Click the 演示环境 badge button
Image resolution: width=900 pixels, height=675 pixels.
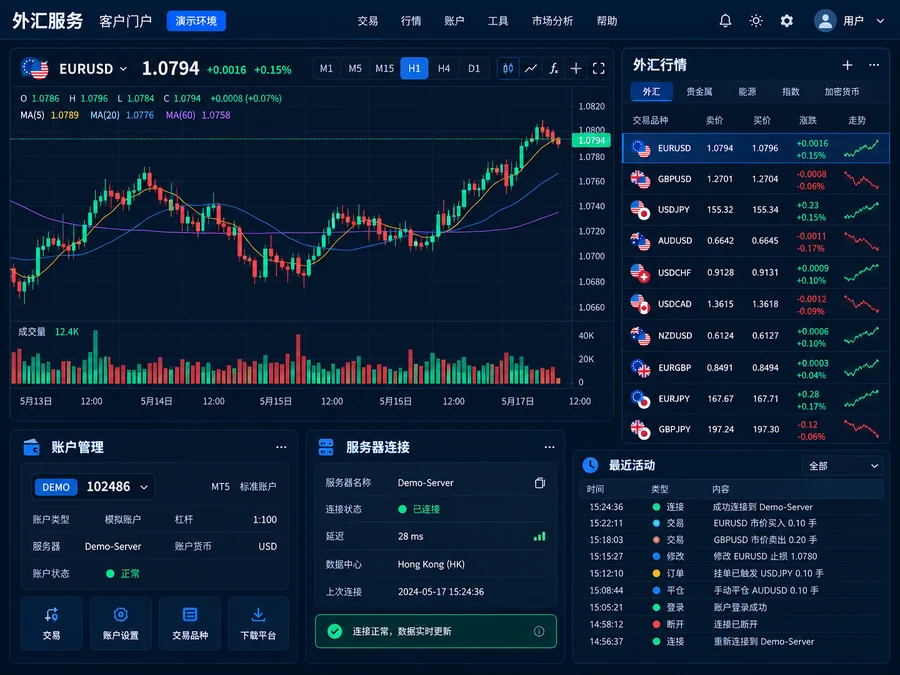coord(196,21)
